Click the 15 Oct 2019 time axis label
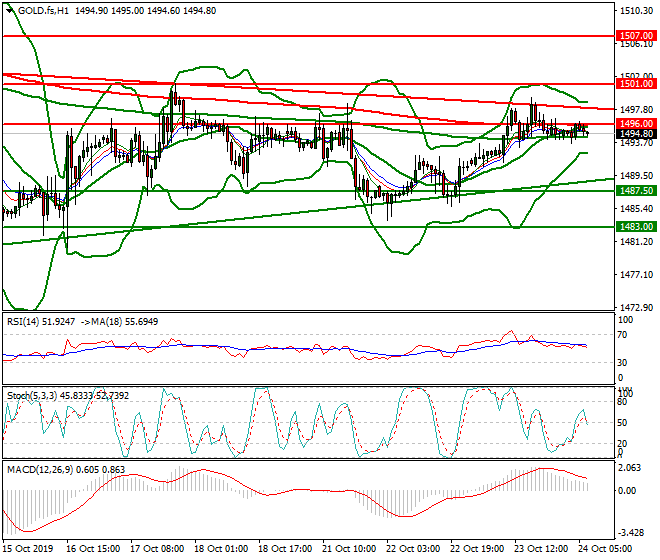 click(x=28, y=549)
